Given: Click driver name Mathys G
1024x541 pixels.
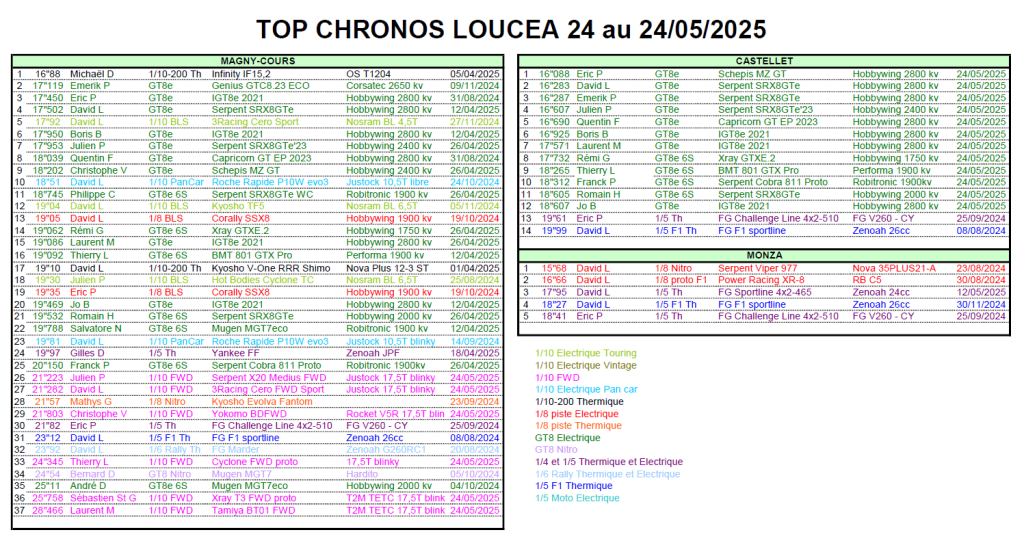Looking at the screenshot, I should [91, 402].
